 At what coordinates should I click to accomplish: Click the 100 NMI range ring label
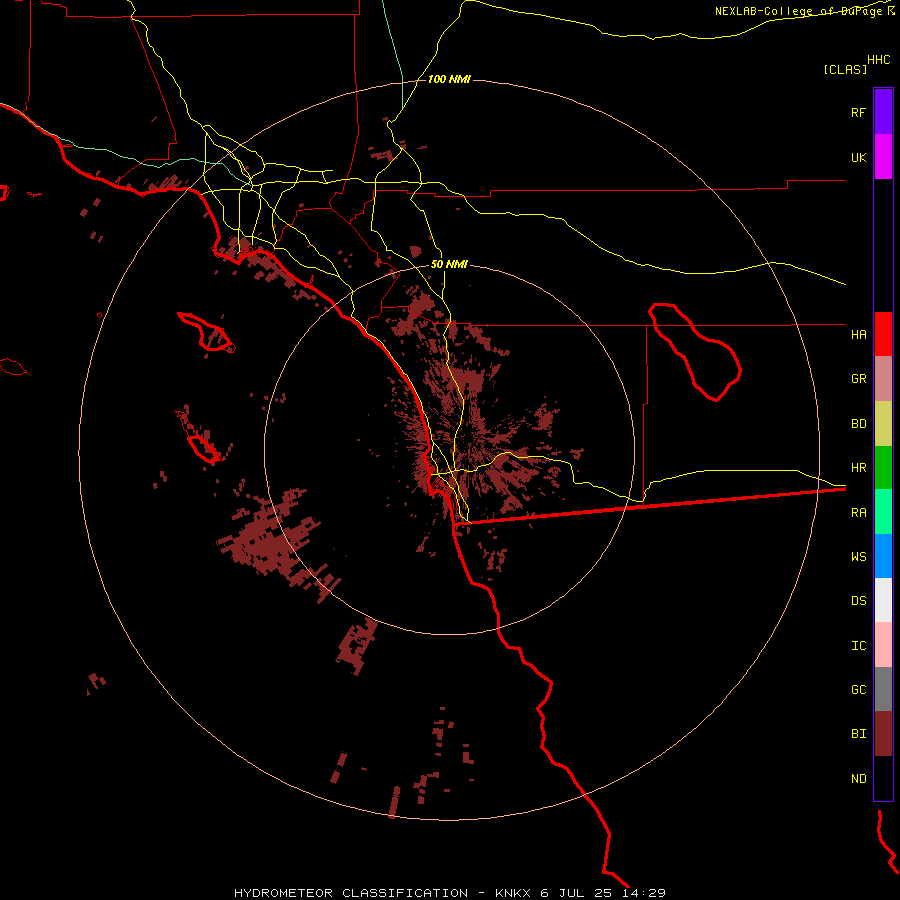(x=449, y=79)
